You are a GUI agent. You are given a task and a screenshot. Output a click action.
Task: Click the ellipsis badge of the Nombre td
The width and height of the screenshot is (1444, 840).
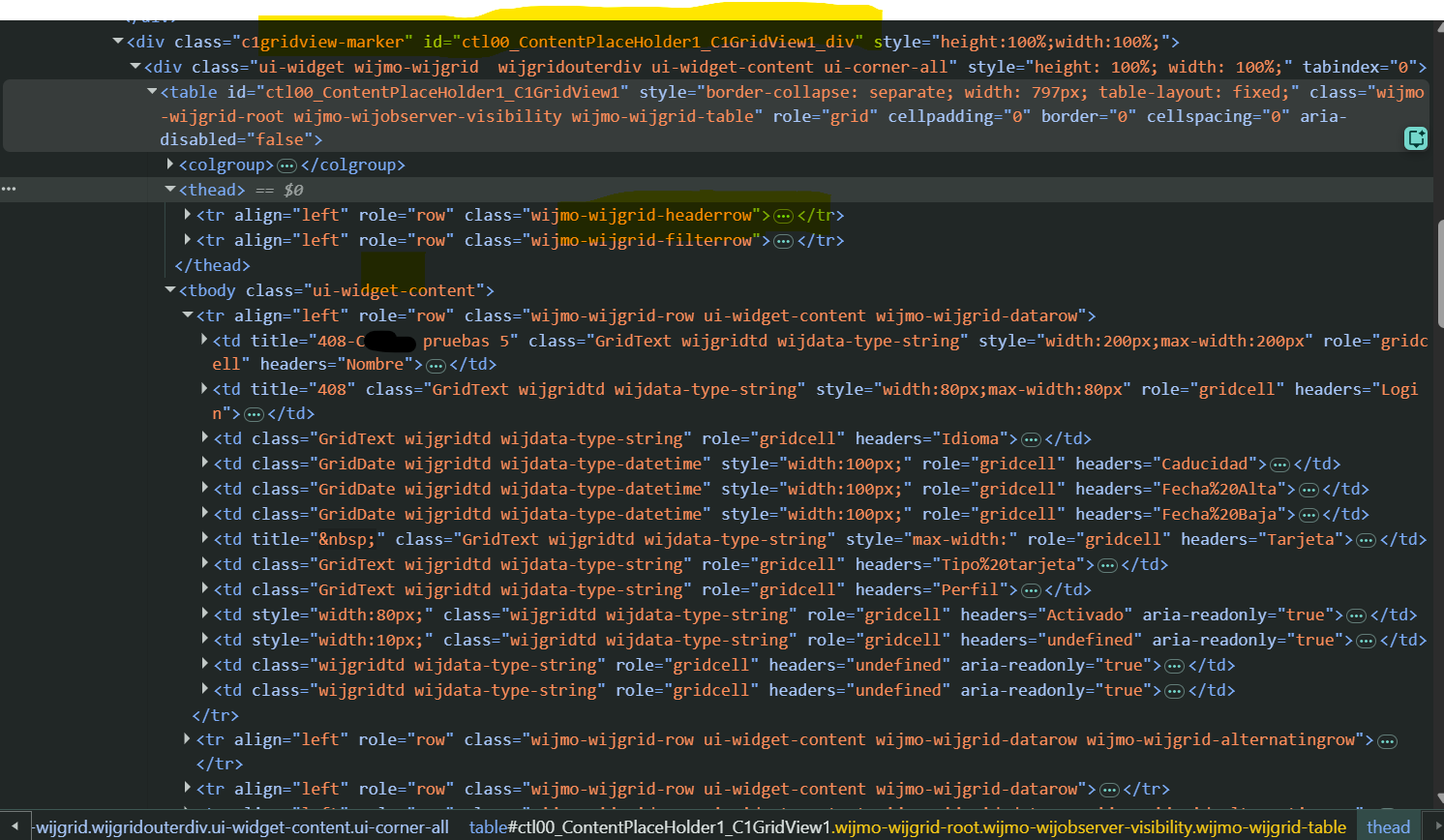(x=436, y=366)
